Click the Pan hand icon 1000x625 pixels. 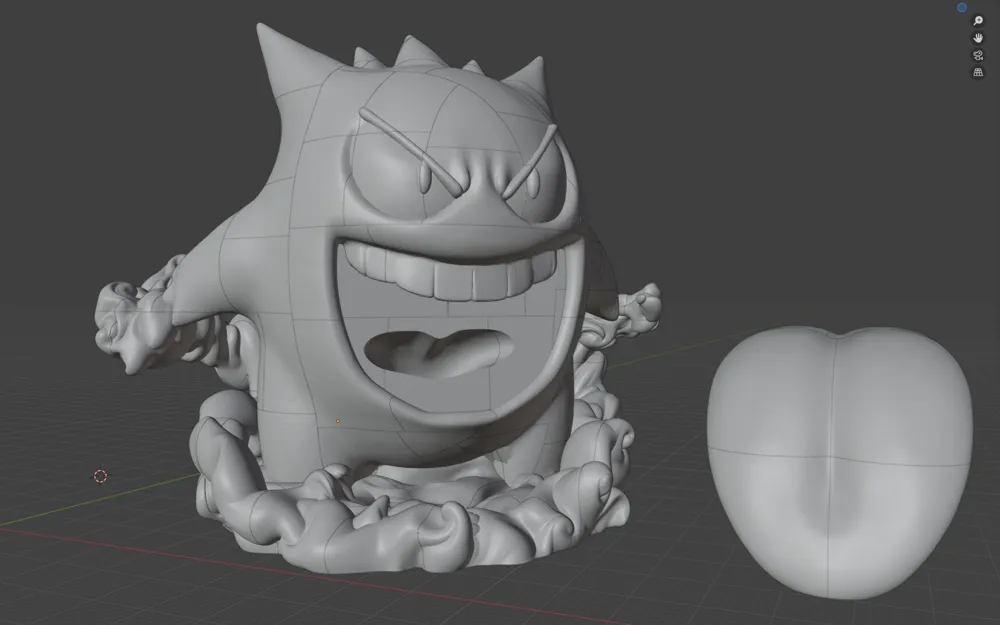point(978,37)
